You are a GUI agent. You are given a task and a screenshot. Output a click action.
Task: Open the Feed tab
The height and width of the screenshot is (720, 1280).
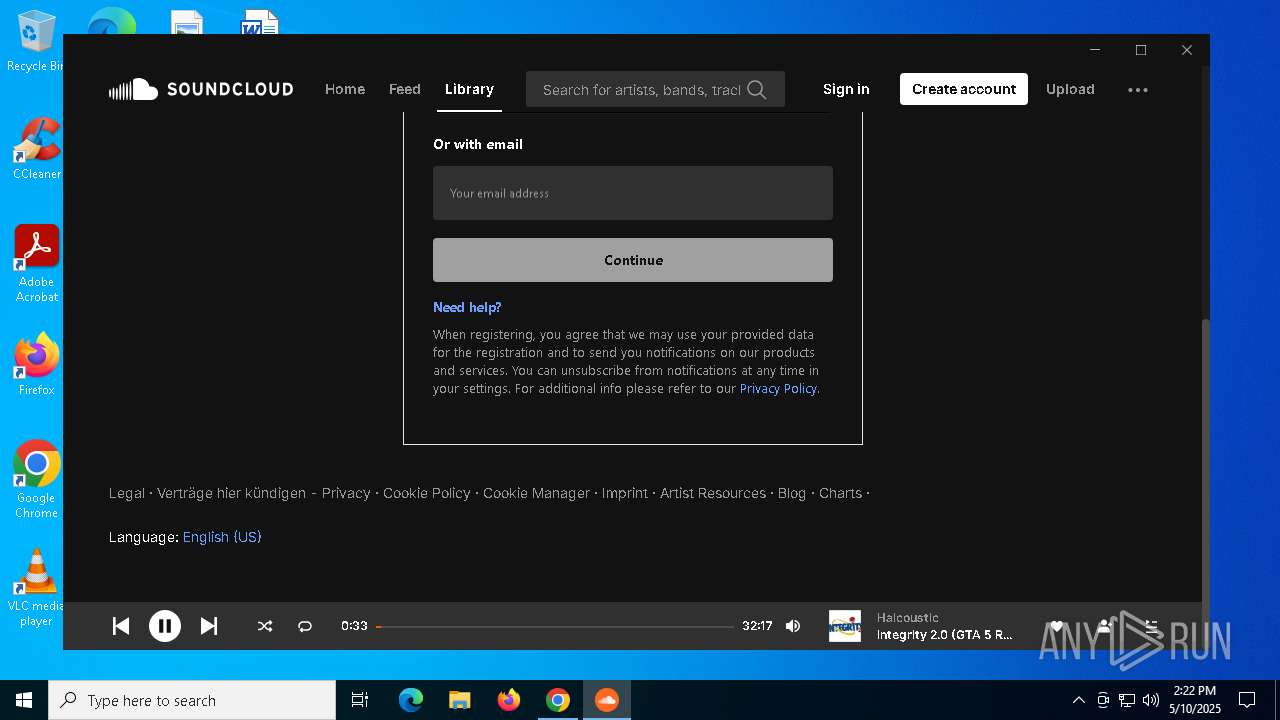click(x=405, y=89)
